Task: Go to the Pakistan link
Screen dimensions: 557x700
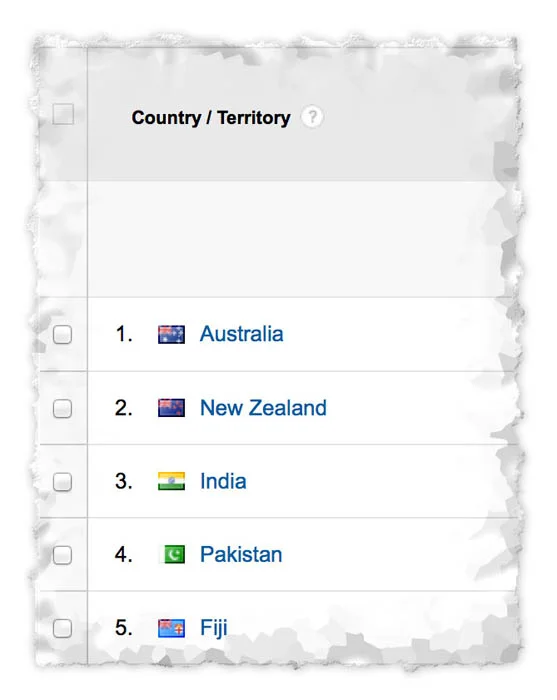Action: 241,554
